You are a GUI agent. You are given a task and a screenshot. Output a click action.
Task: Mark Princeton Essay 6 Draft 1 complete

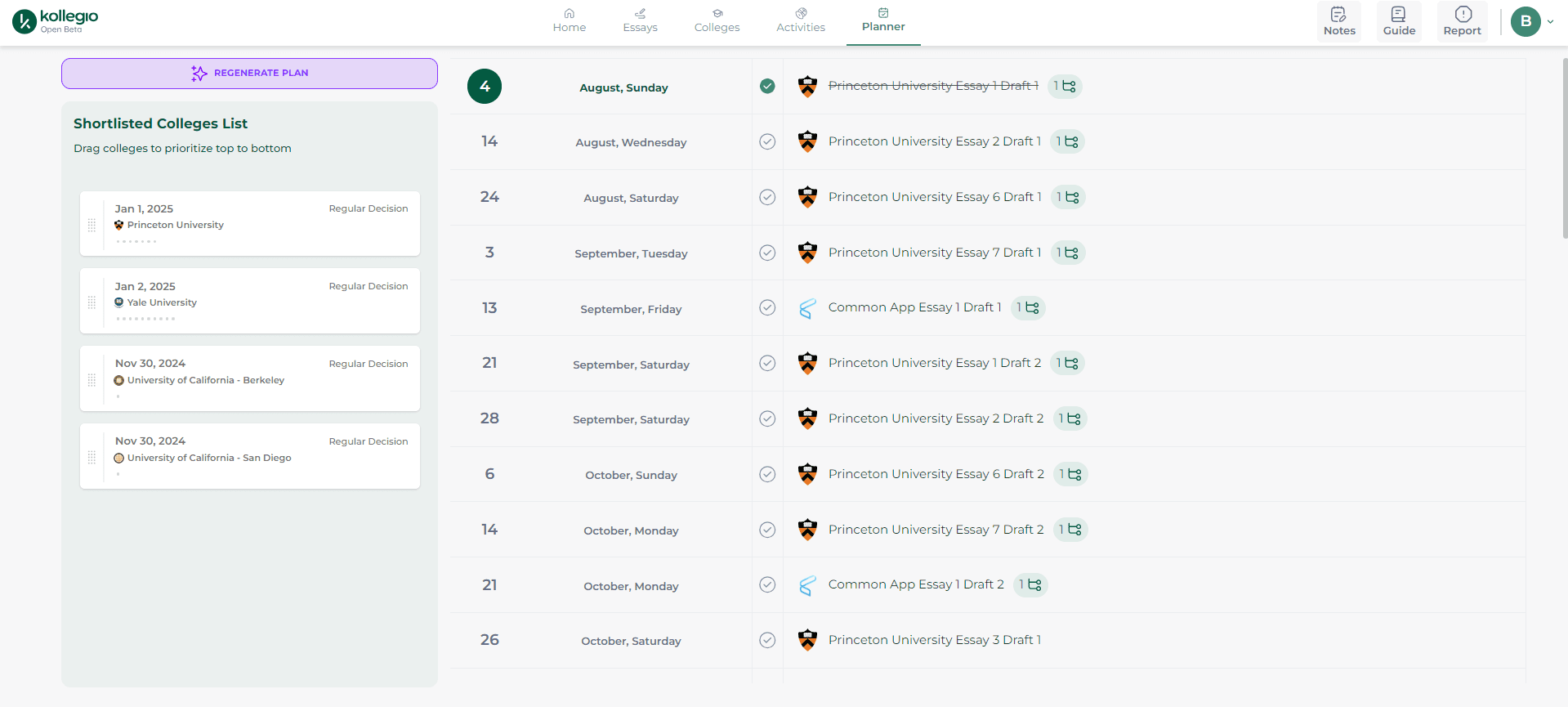(767, 197)
